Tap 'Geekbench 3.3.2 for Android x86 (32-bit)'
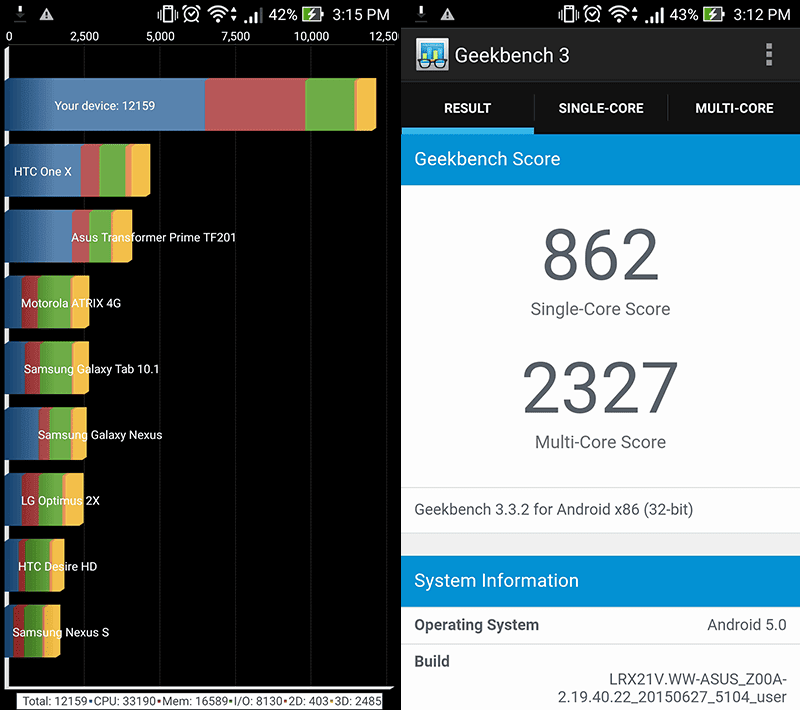This screenshot has height=710, width=800. (554, 510)
